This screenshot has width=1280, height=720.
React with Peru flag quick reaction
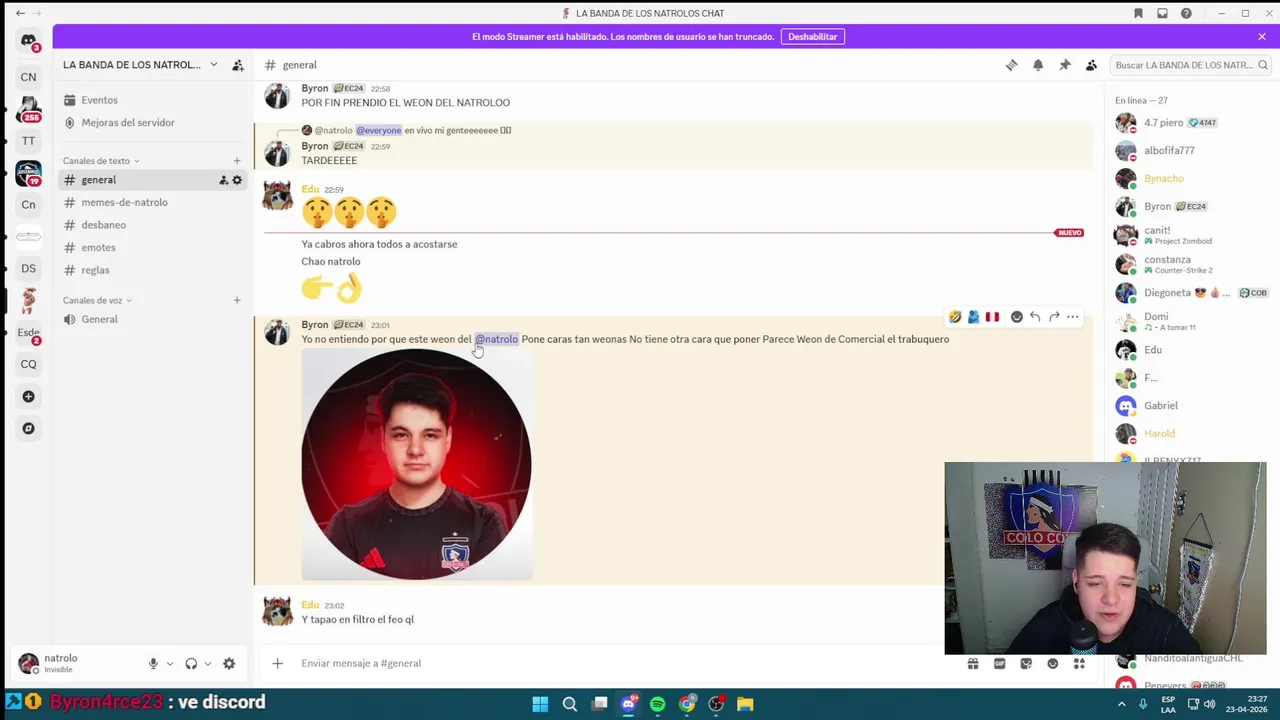[x=992, y=317]
